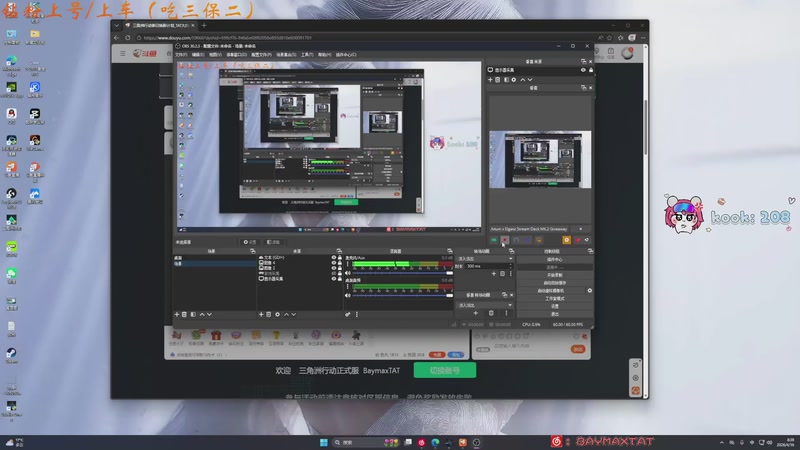Screen dimensions: 800x450
Task: Click the green 切换账号 button on Douyu page
Action: tap(445, 370)
